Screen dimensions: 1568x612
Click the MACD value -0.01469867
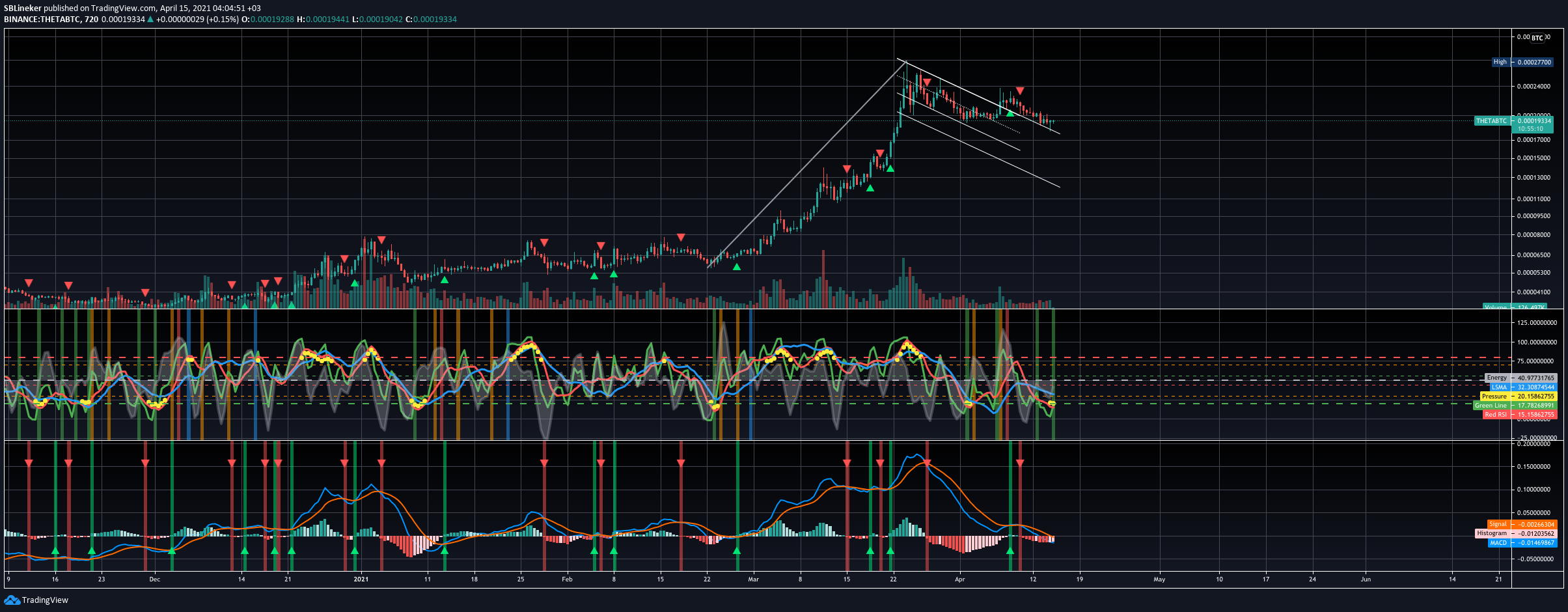tap(1535, 542)
